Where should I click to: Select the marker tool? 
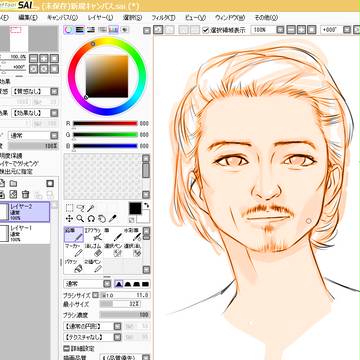coord(74,250)
